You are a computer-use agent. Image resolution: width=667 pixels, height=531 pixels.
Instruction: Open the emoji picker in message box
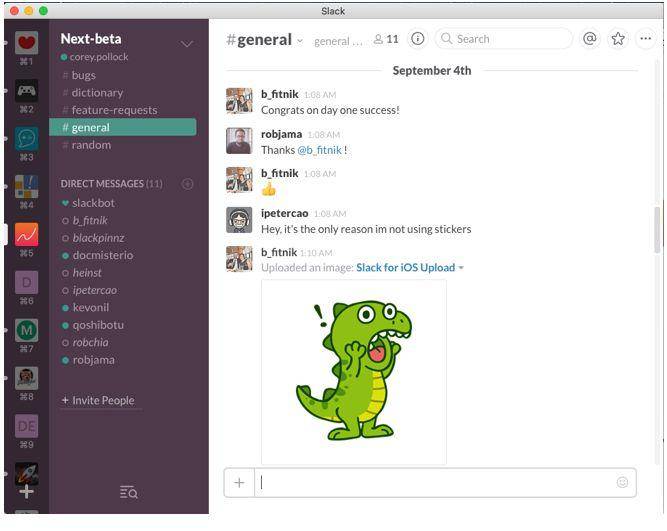[622, 482]
